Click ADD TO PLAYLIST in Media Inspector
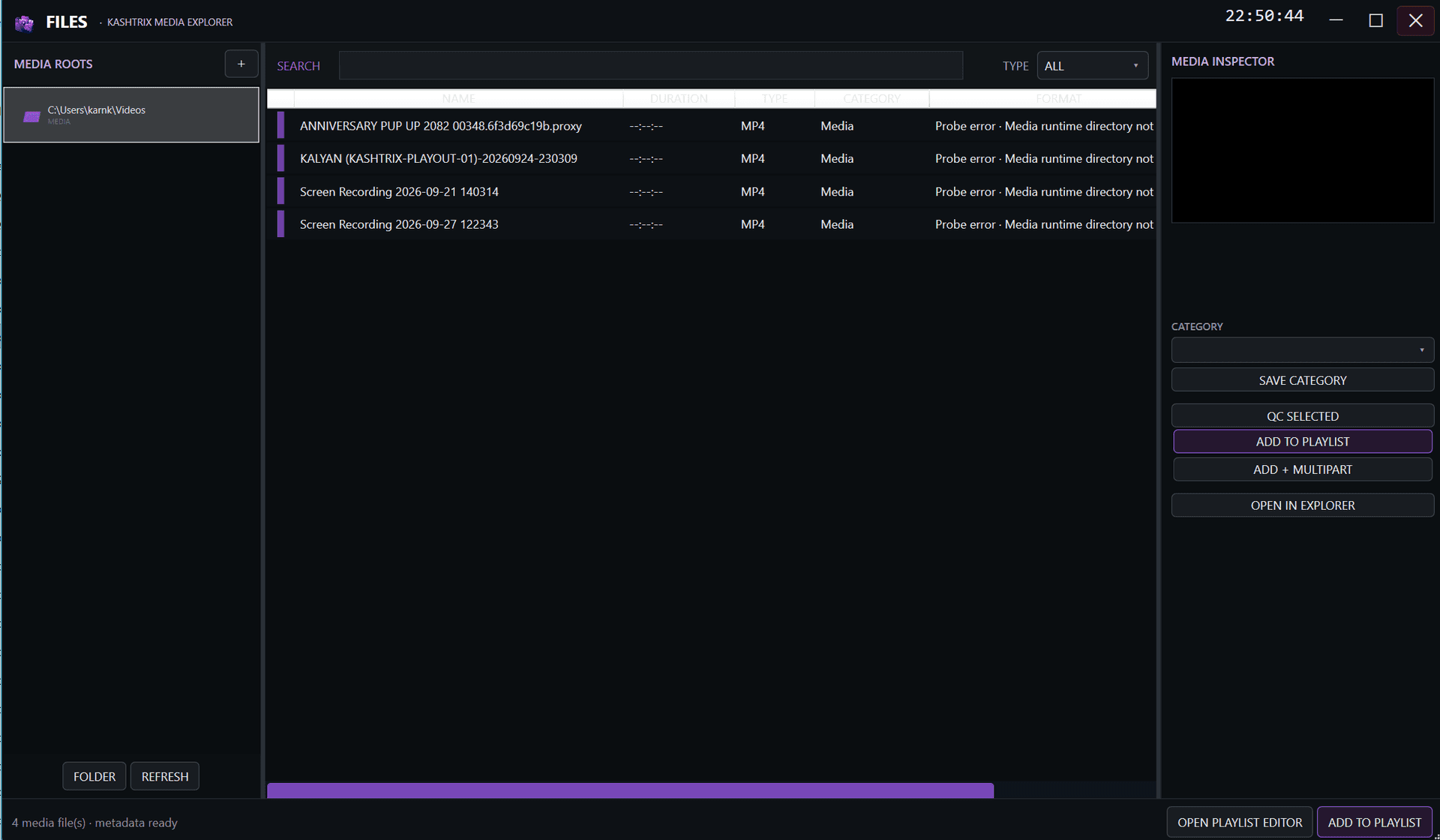The height and width of the screenshot is (840, 1440). (x=1302, y=442)
